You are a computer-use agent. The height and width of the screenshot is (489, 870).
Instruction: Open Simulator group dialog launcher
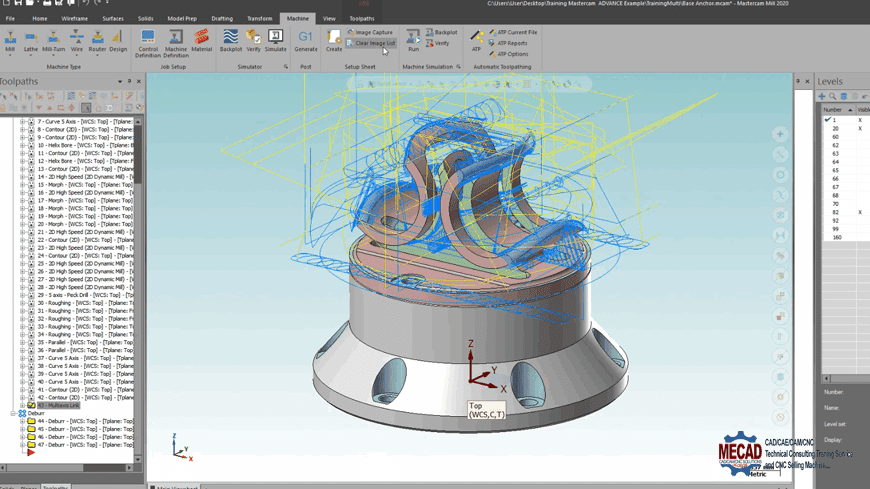point(286,67)
